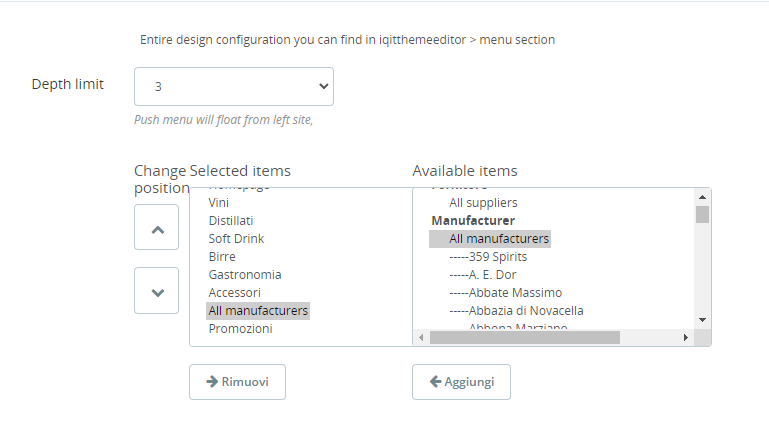This screenshot has width=769, height=443.
Task: Select Vini in Selected items
Action: (219, 203)
